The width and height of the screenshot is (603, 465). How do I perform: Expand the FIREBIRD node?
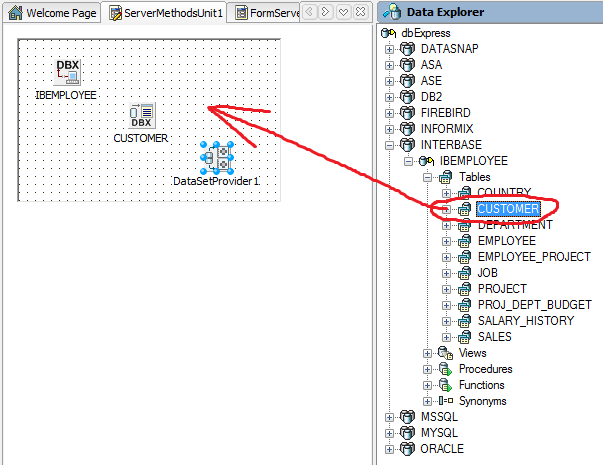pyautogui.click(x=389, y=113)
